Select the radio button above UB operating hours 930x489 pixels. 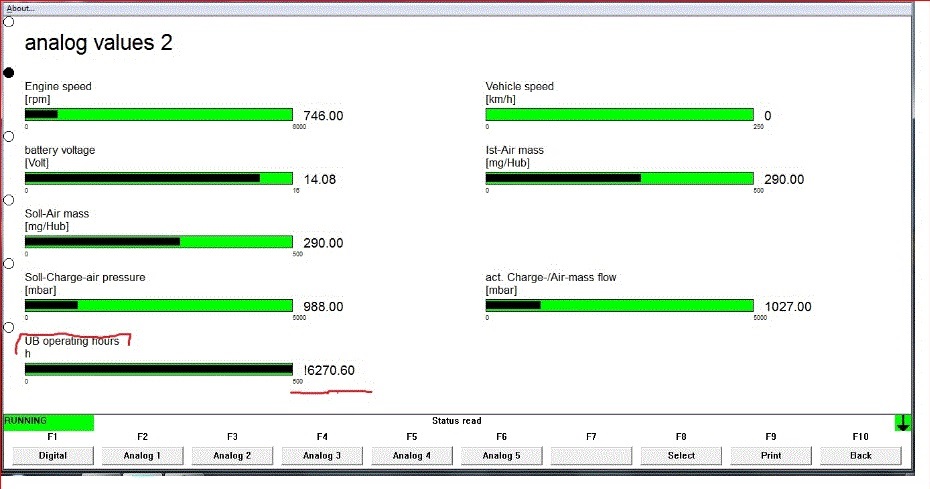[9, 328]
